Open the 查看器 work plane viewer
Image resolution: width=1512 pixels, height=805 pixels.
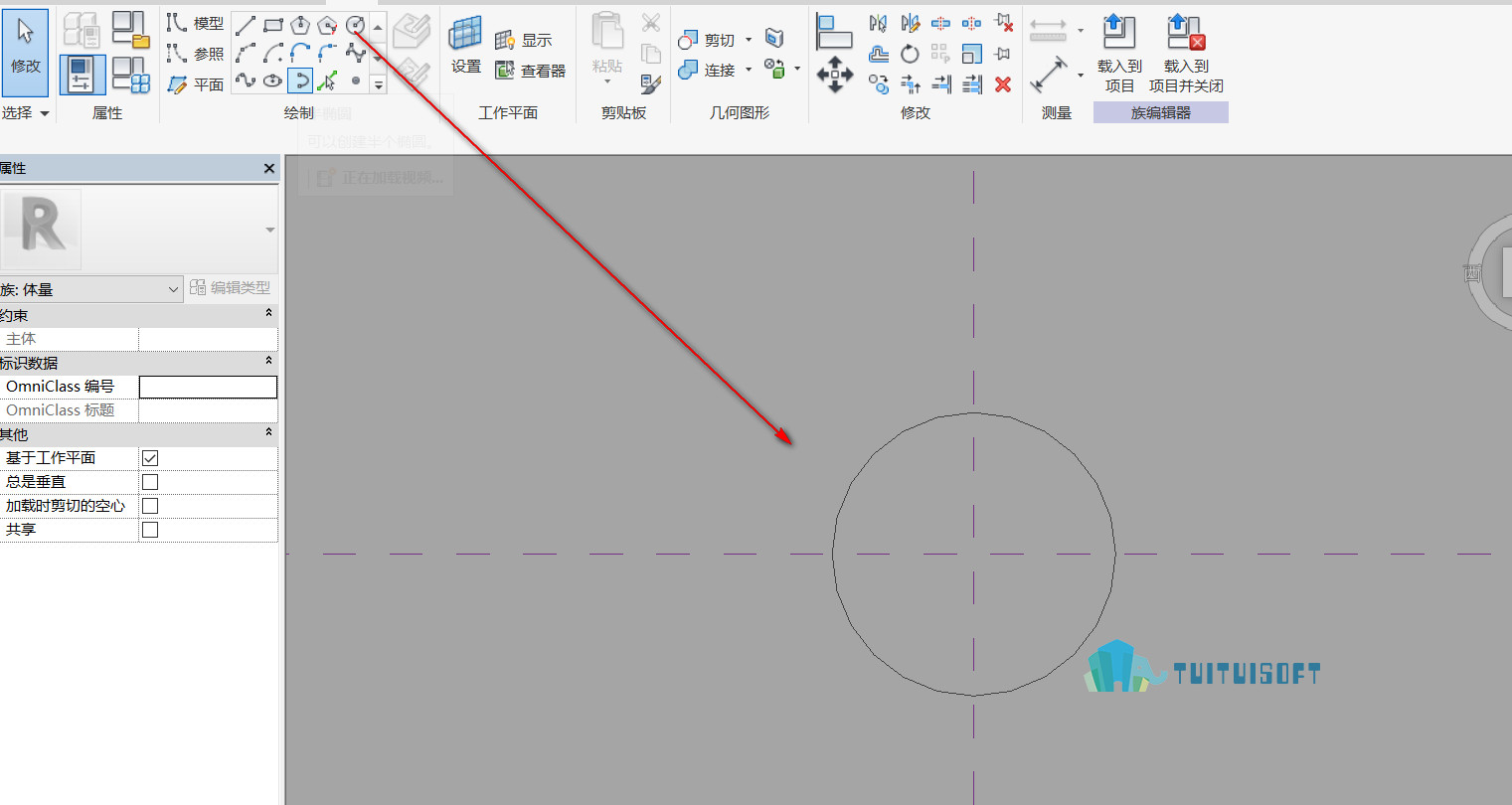coord(530,71)
